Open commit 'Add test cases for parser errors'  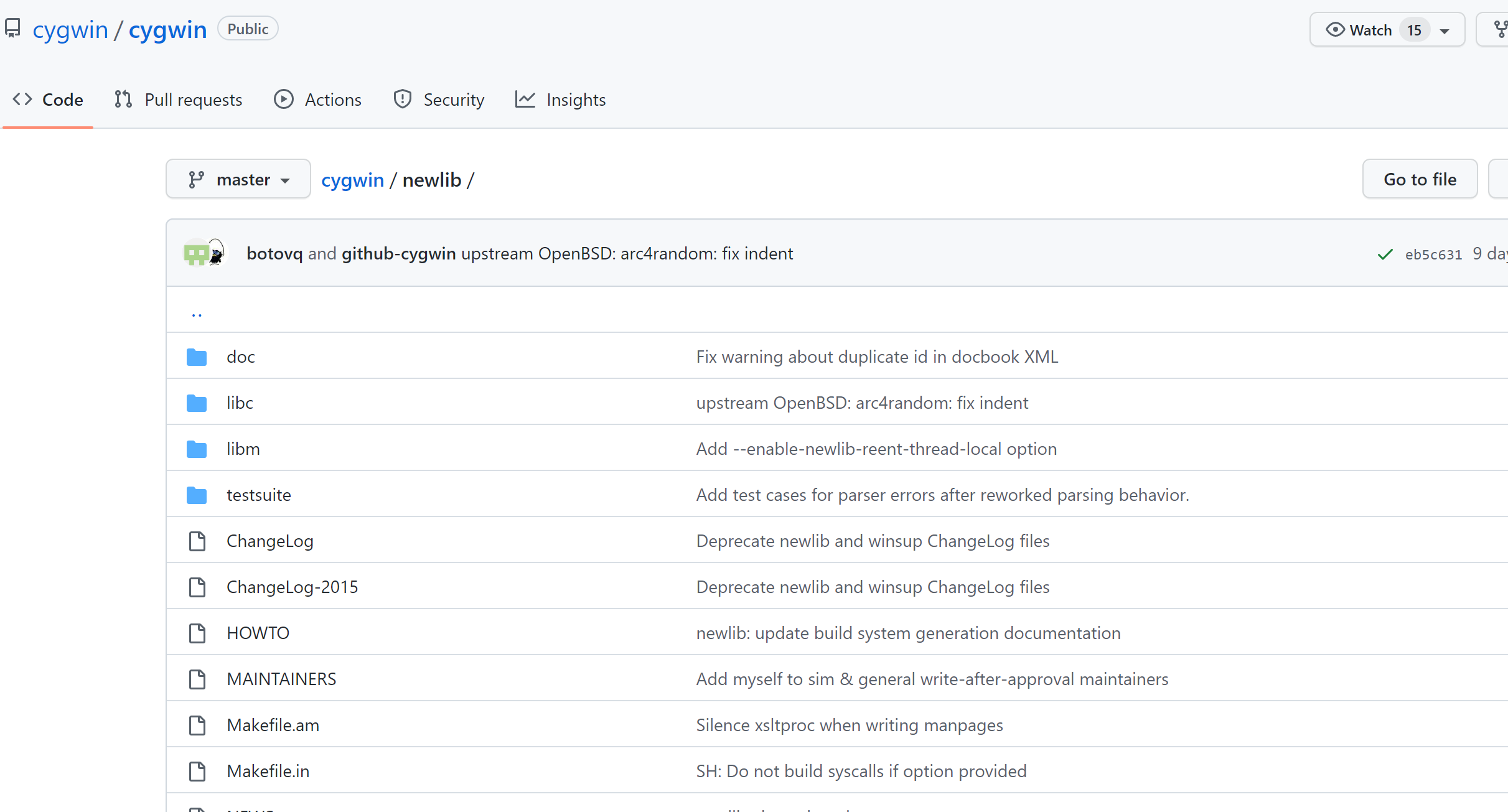(x=942, y=495)
